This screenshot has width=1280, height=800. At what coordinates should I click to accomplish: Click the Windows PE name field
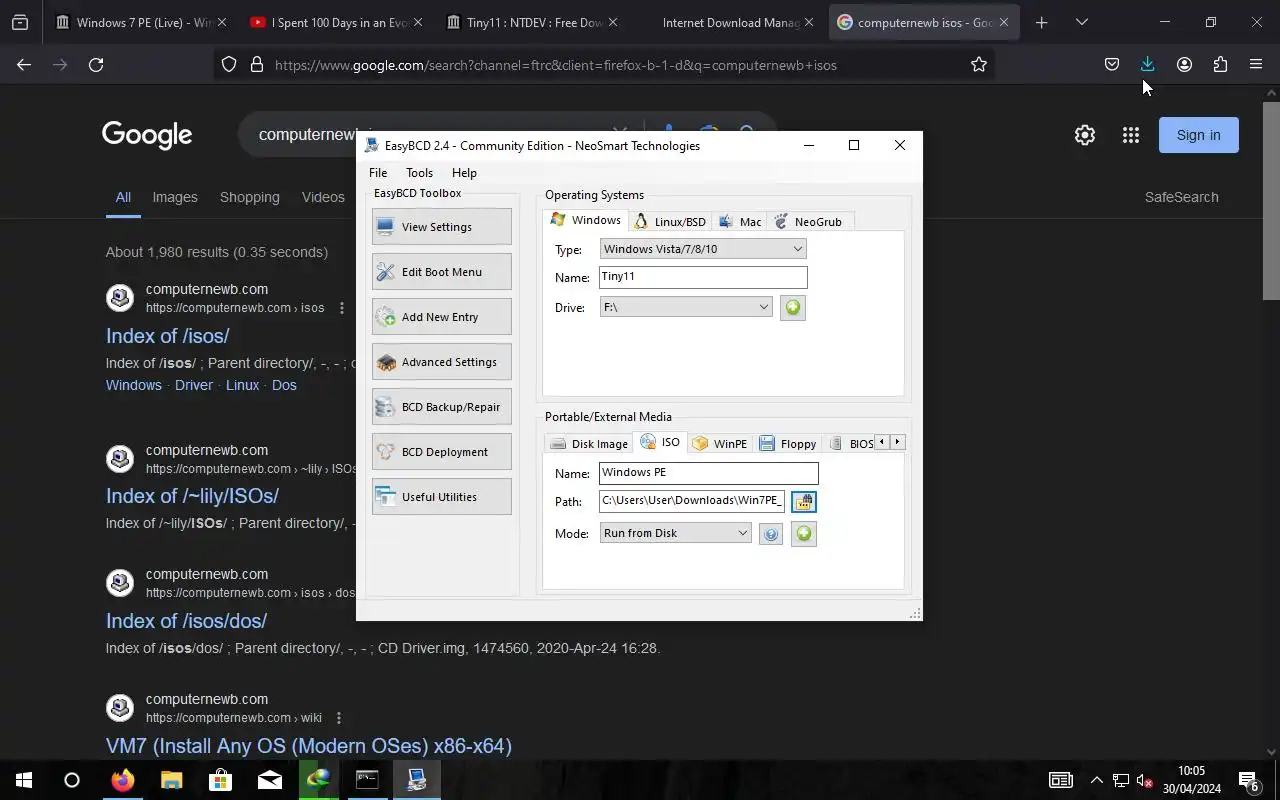(x=709, y=473)
